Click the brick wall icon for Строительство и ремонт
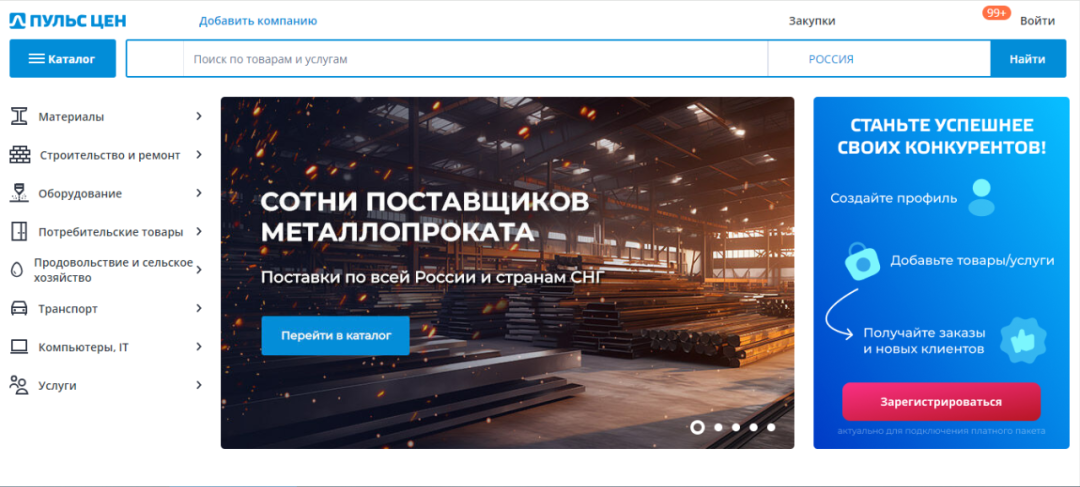 click(20, 155)
